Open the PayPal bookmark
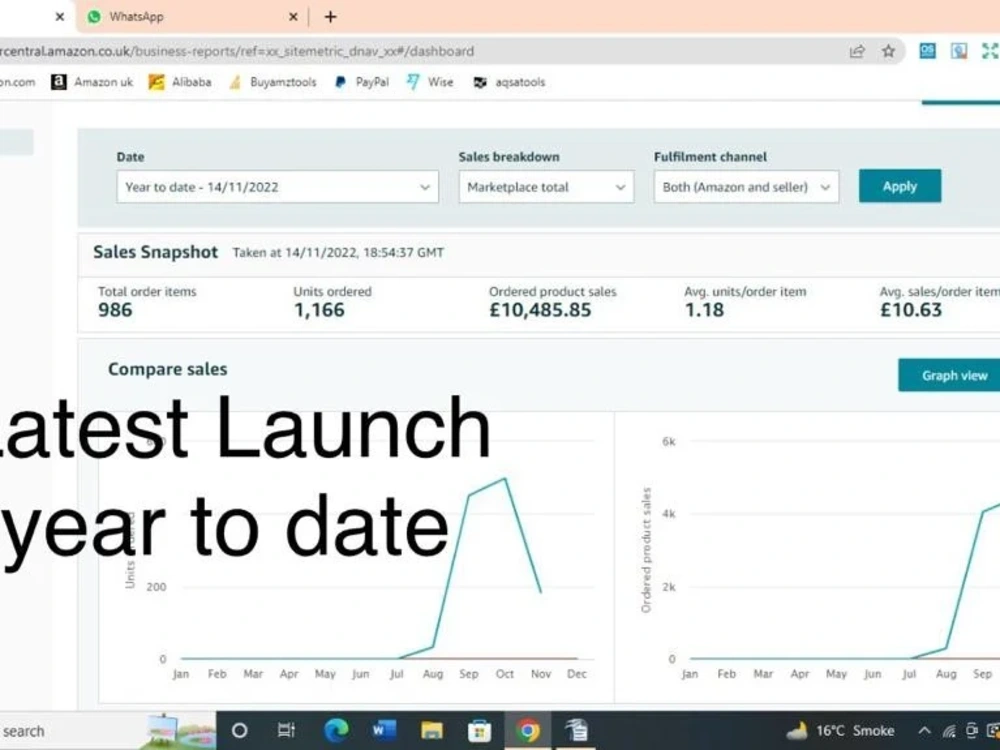Viewport: 1000px width, 750px height. pyautogui.click(x=362, y=82)
